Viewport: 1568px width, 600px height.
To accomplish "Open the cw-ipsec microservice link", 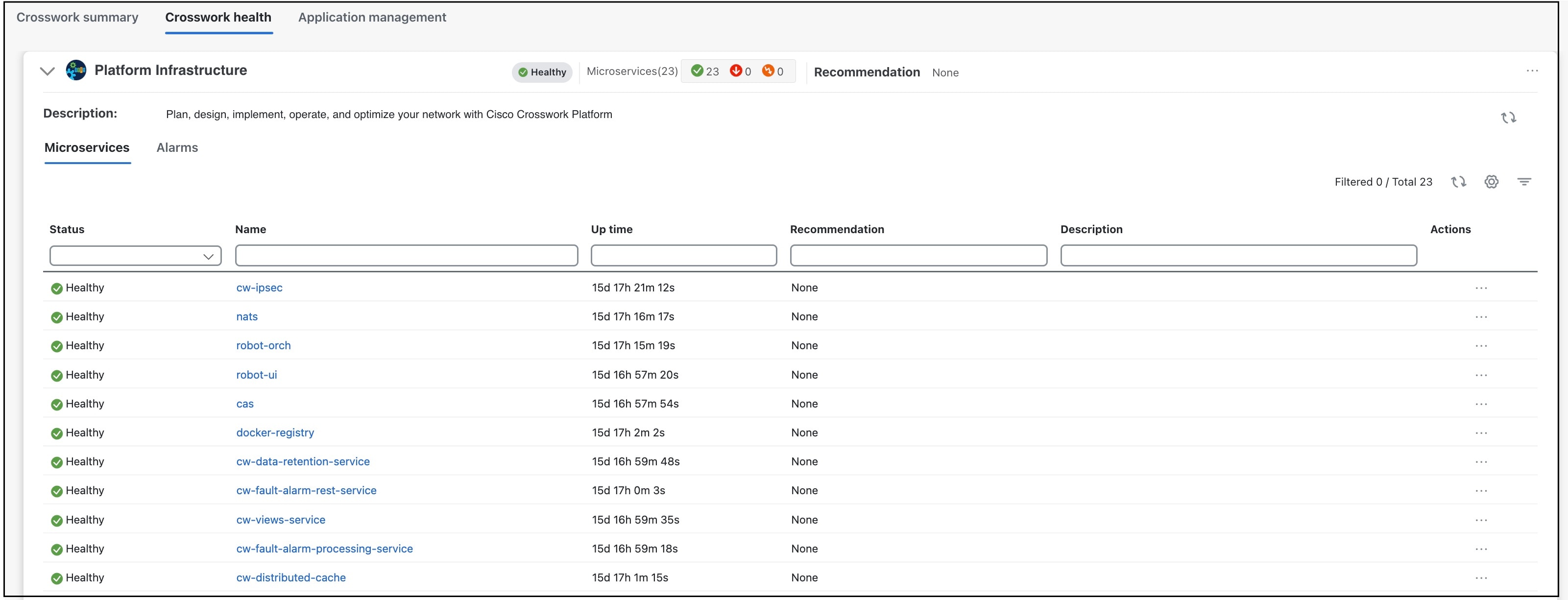I will (x=259, y=288).
